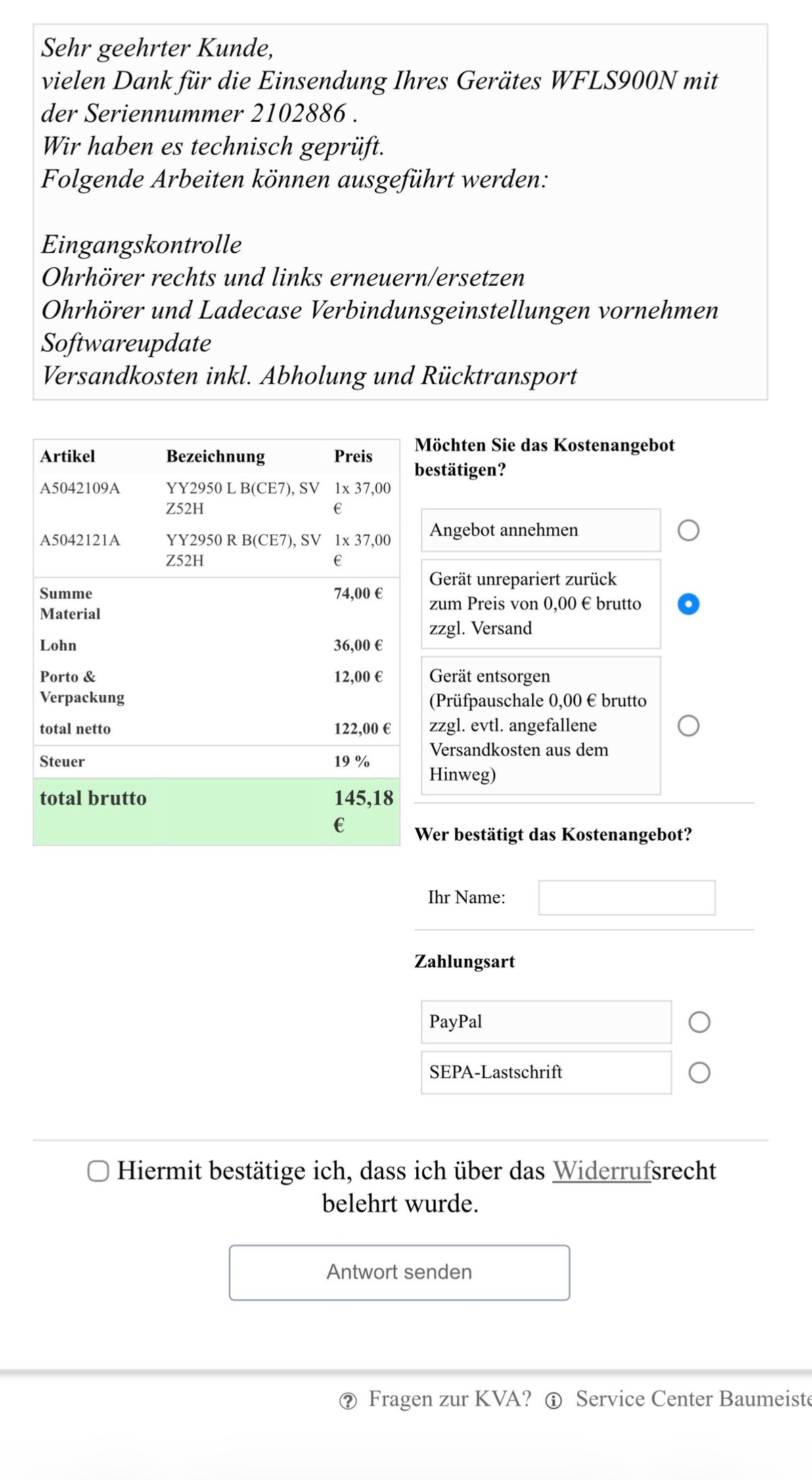This screenshot has width=812, height=1480.
Task: Open the Widerruf link
Action: tap(602, 1171)
